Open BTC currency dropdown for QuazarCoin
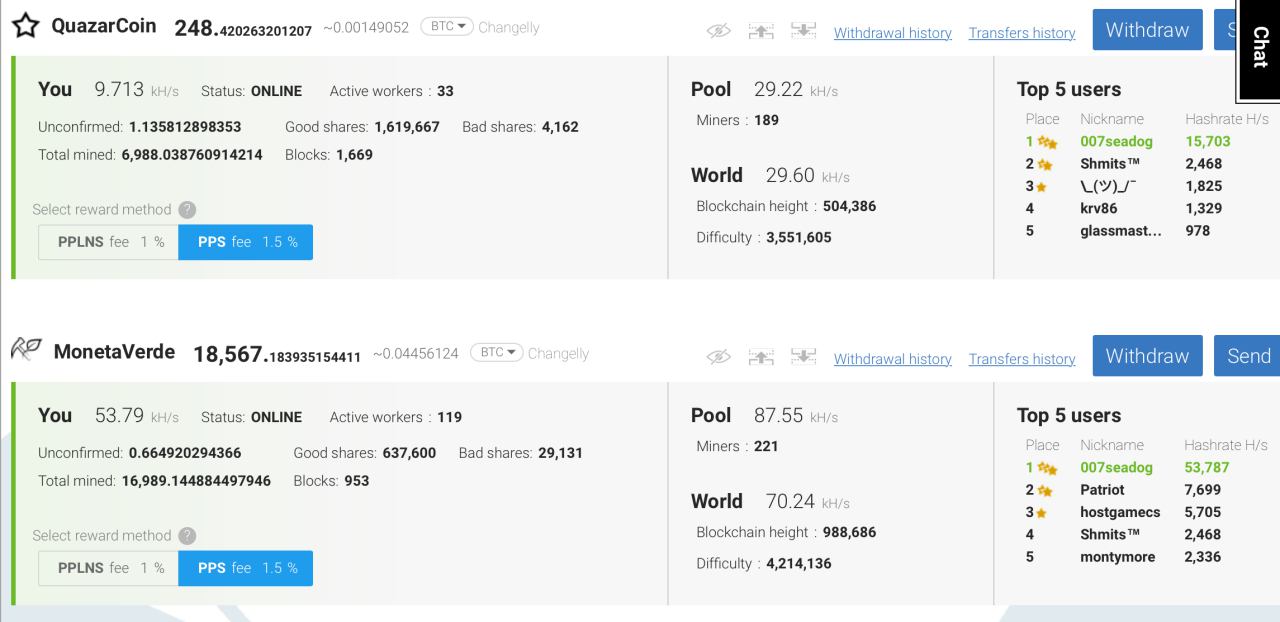Image resolution: width=1280 pixels, height=622 pixels. pyautogui.click(x=447, y=27)
